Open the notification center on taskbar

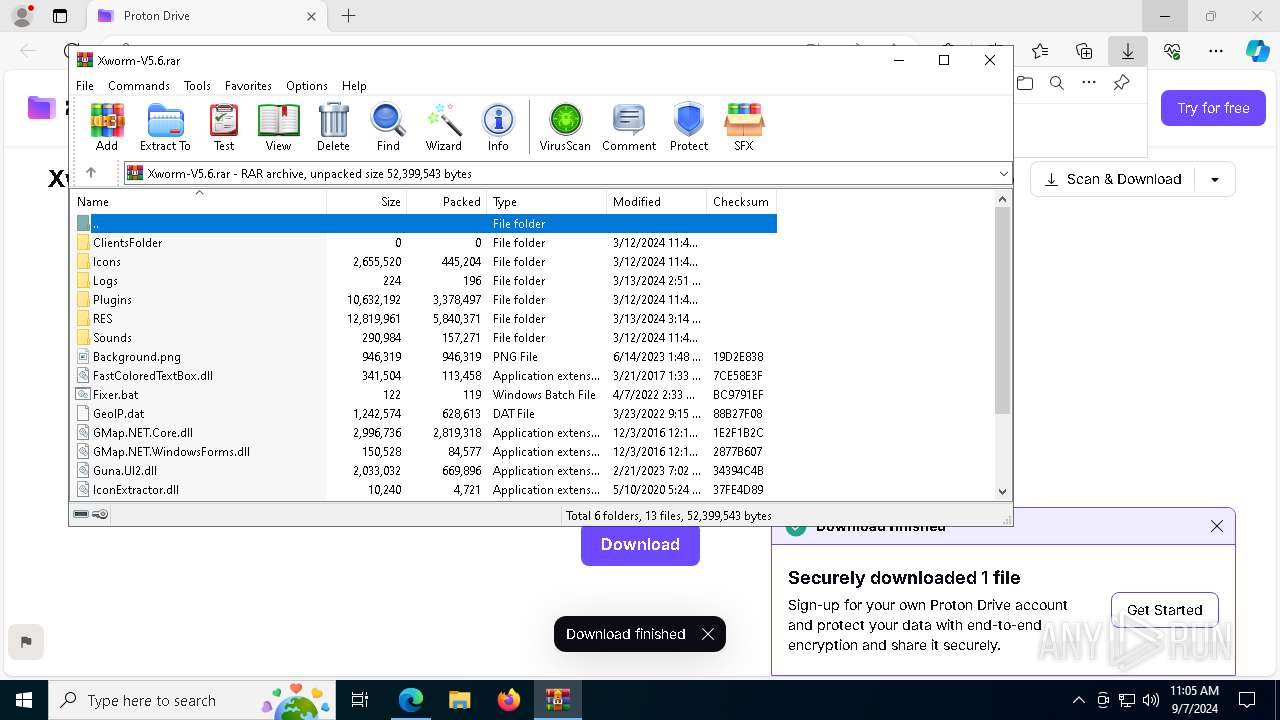click(x=1247, y=700)
